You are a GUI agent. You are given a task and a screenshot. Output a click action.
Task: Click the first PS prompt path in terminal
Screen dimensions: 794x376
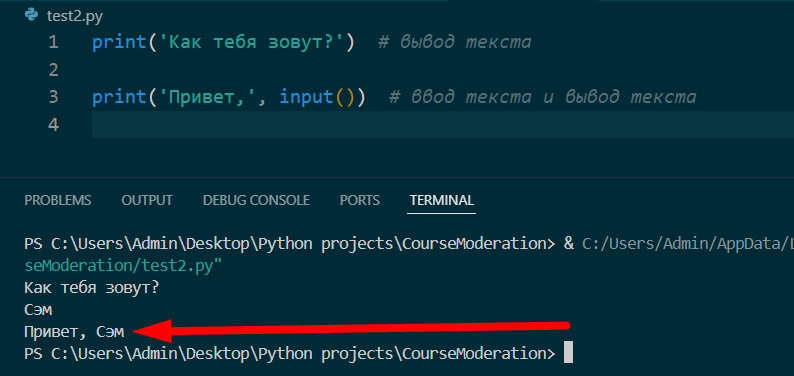[x=290, y=244]
